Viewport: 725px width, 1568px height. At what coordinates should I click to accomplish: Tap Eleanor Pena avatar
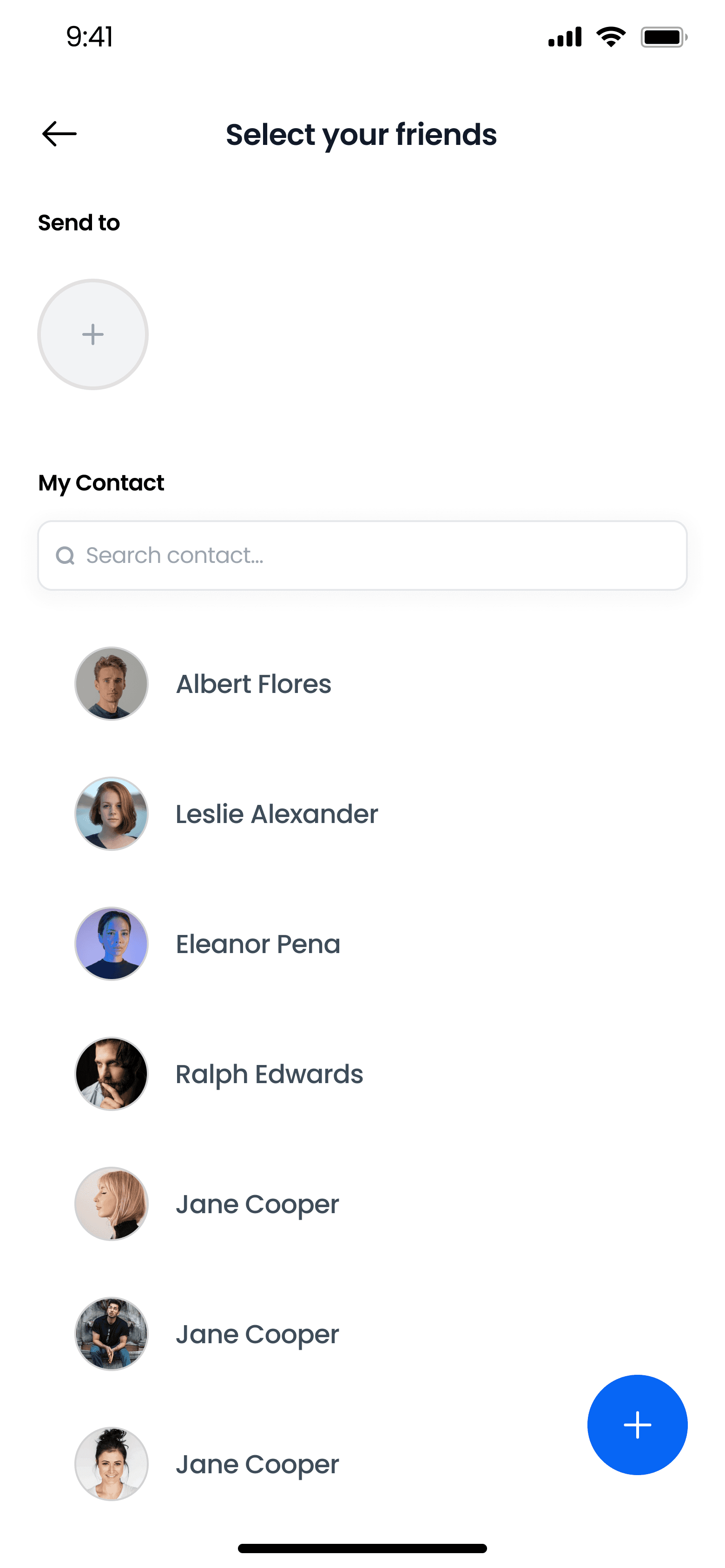point(112,943)
